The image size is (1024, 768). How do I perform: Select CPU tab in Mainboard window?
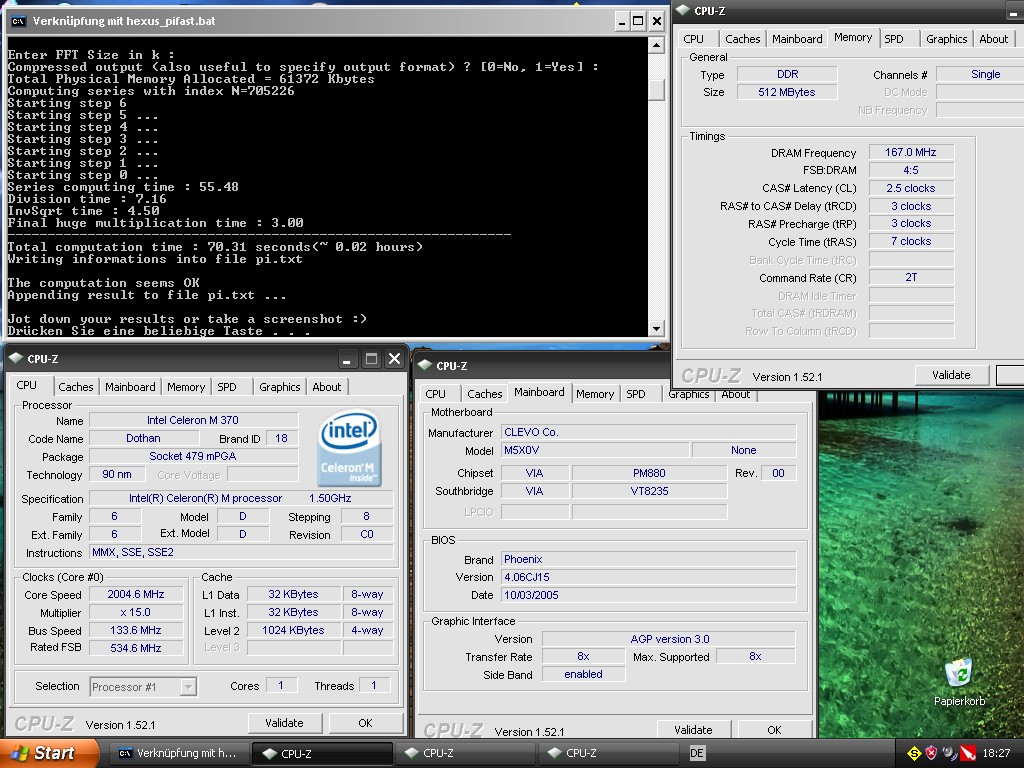pyautogui.click(x=436, y=394)
